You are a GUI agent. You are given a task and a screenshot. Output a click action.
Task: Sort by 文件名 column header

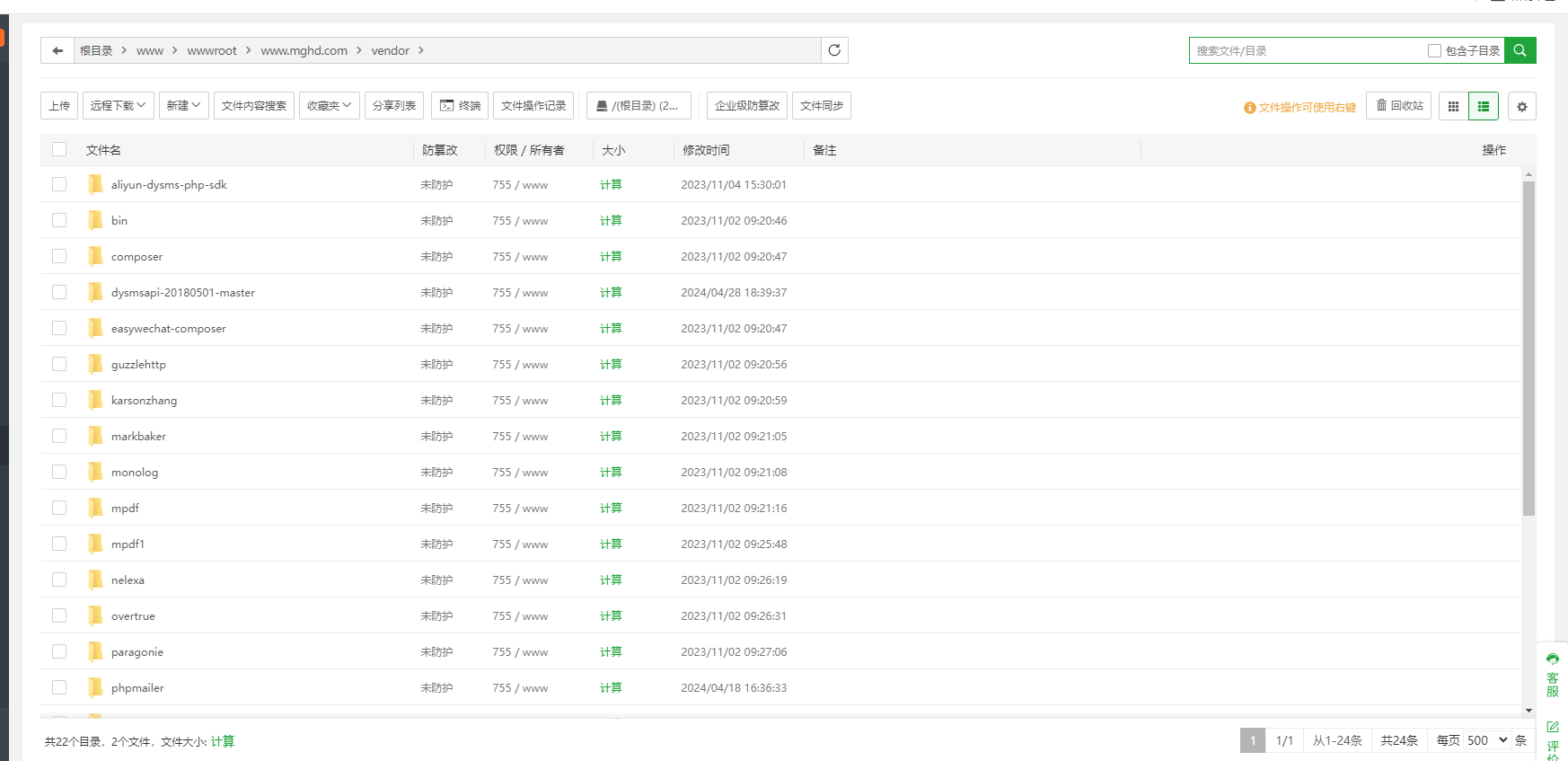pos(103,150)
